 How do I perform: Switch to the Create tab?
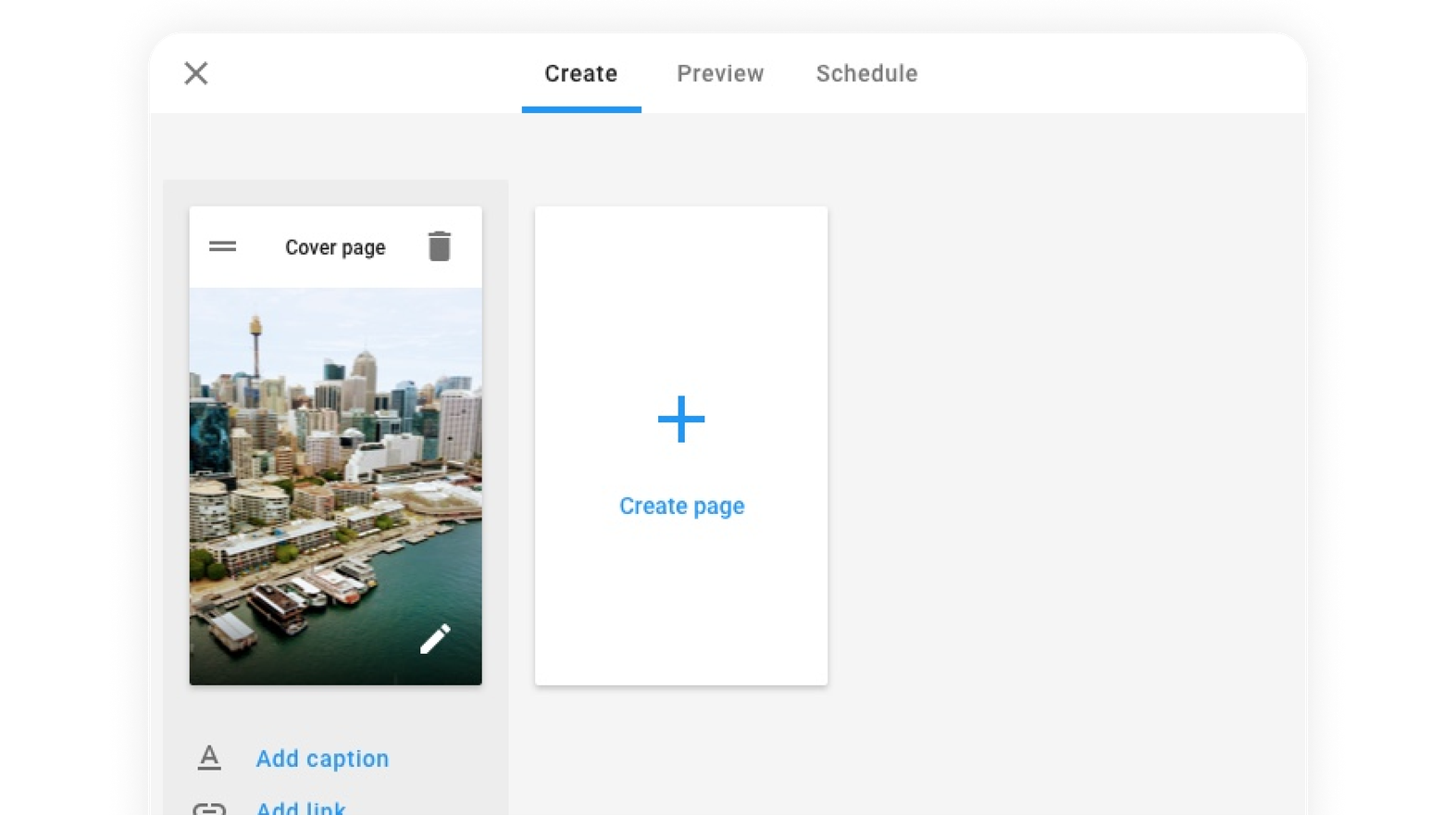tap(581, 74)
